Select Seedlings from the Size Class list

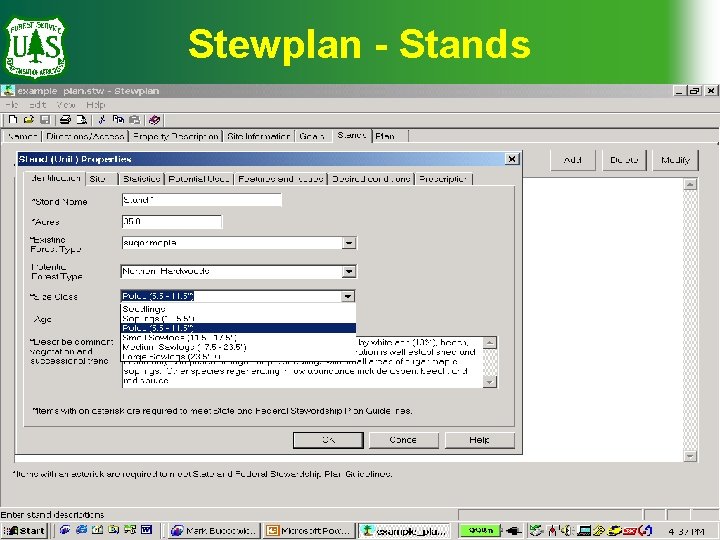238,309
